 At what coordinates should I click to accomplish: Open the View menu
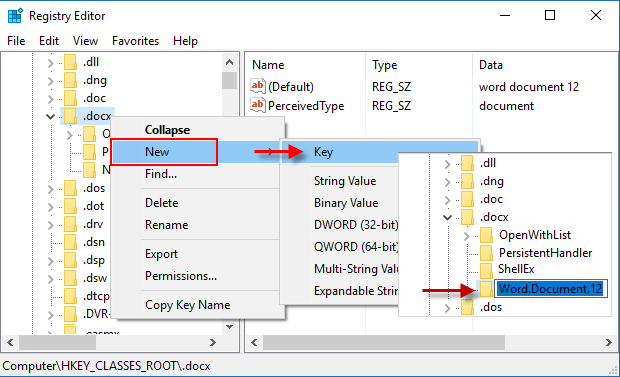click(x=85, y=41)
